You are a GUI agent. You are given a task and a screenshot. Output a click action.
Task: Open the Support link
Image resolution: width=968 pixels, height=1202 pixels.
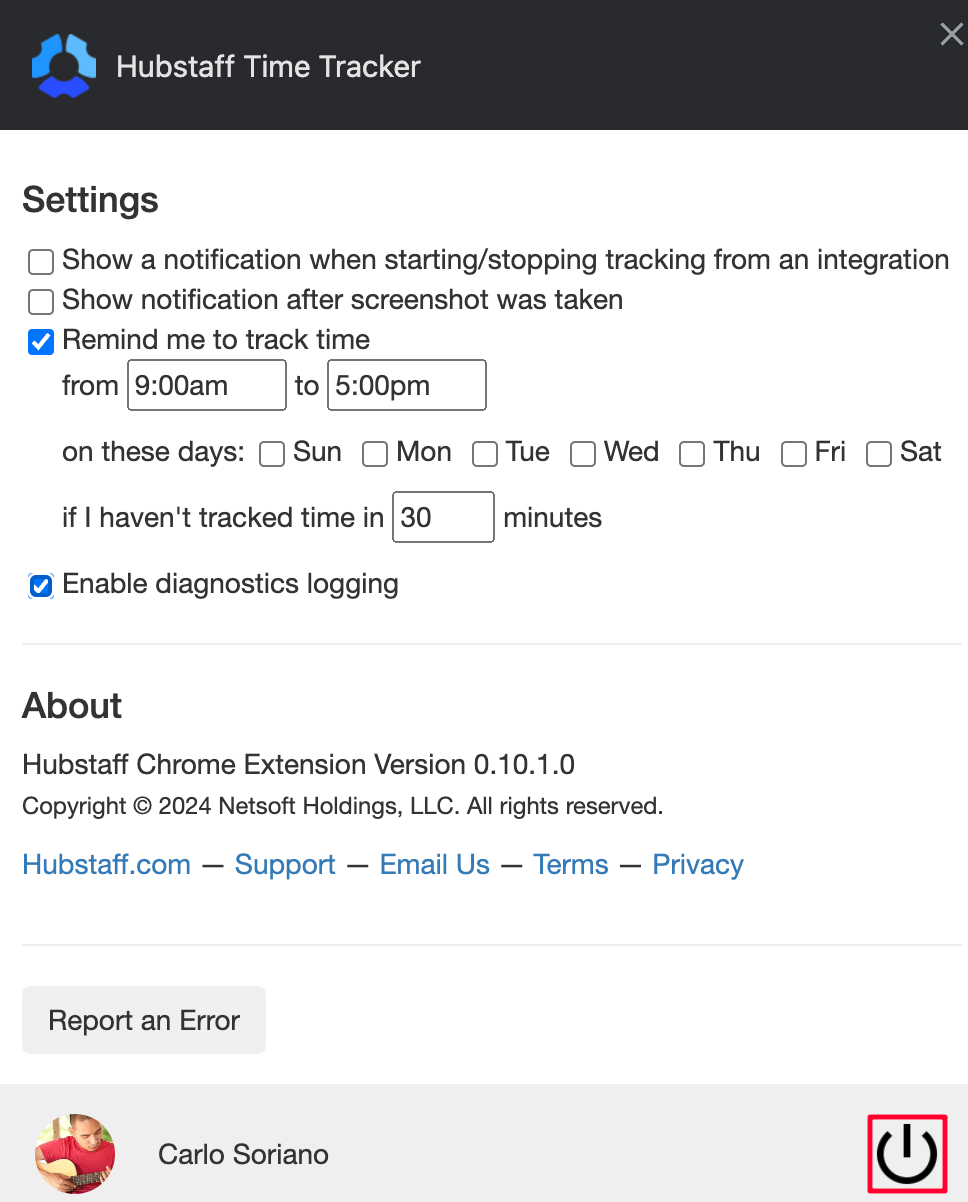click(285, 865)
